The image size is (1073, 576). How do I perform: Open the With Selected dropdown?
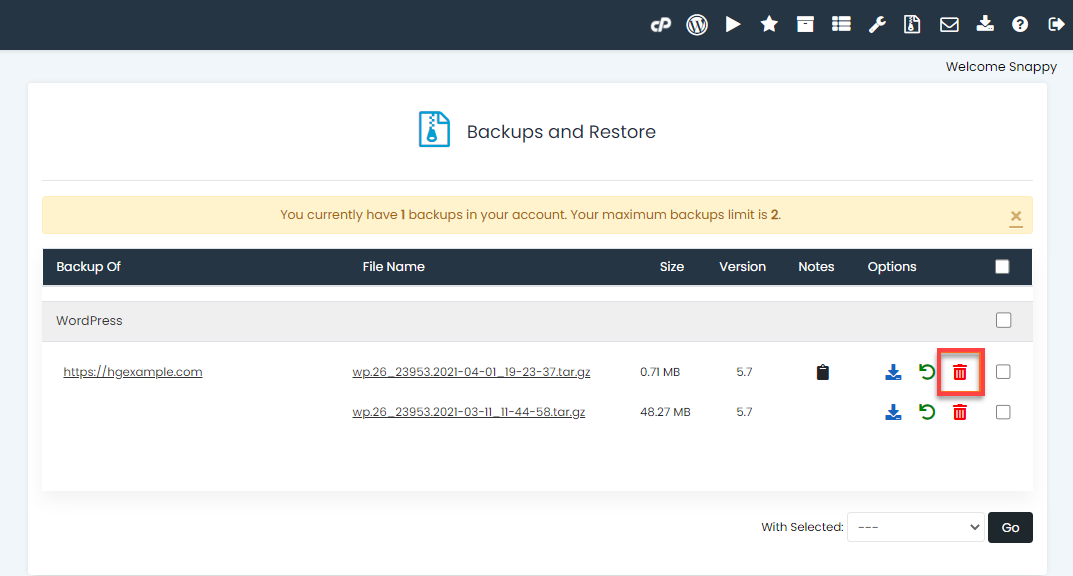pyautogui.click(x=916, y=527)
